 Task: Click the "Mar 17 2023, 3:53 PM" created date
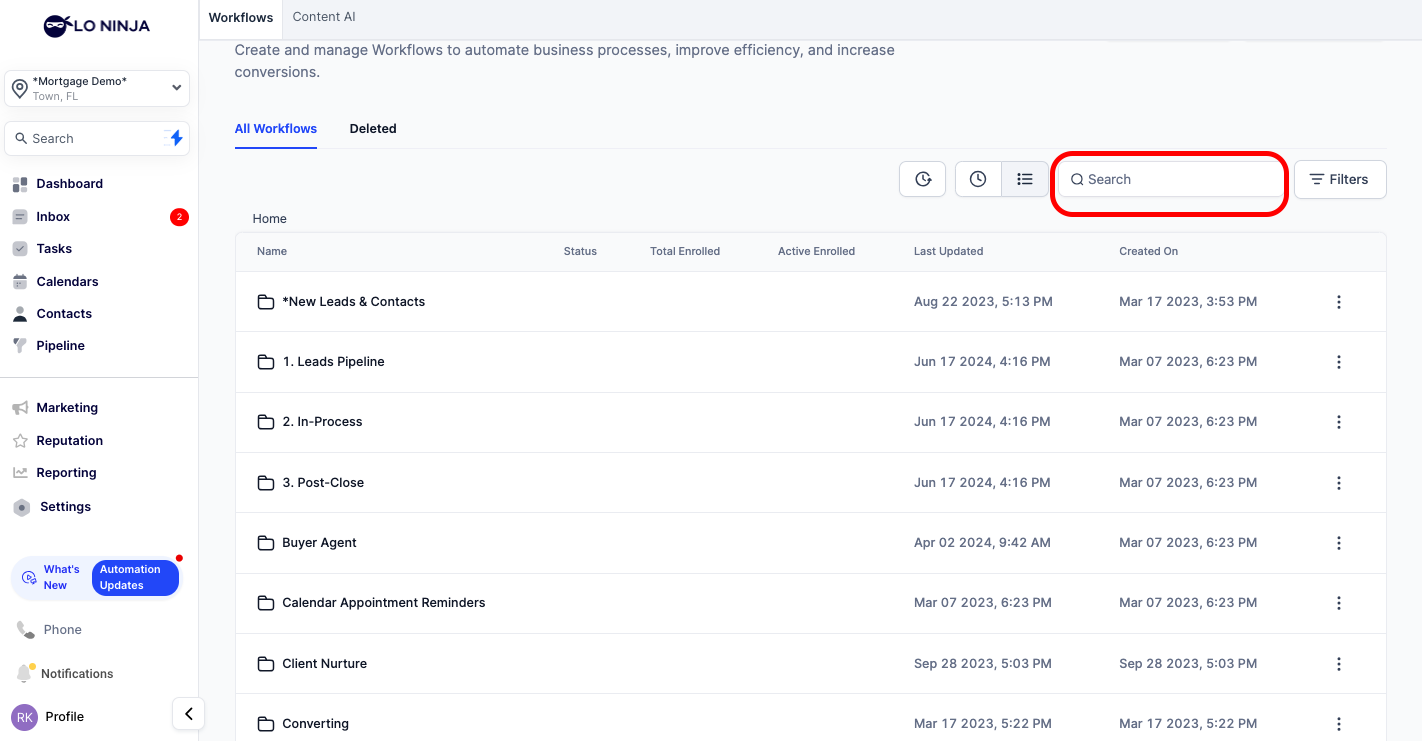coord(1188,302)
